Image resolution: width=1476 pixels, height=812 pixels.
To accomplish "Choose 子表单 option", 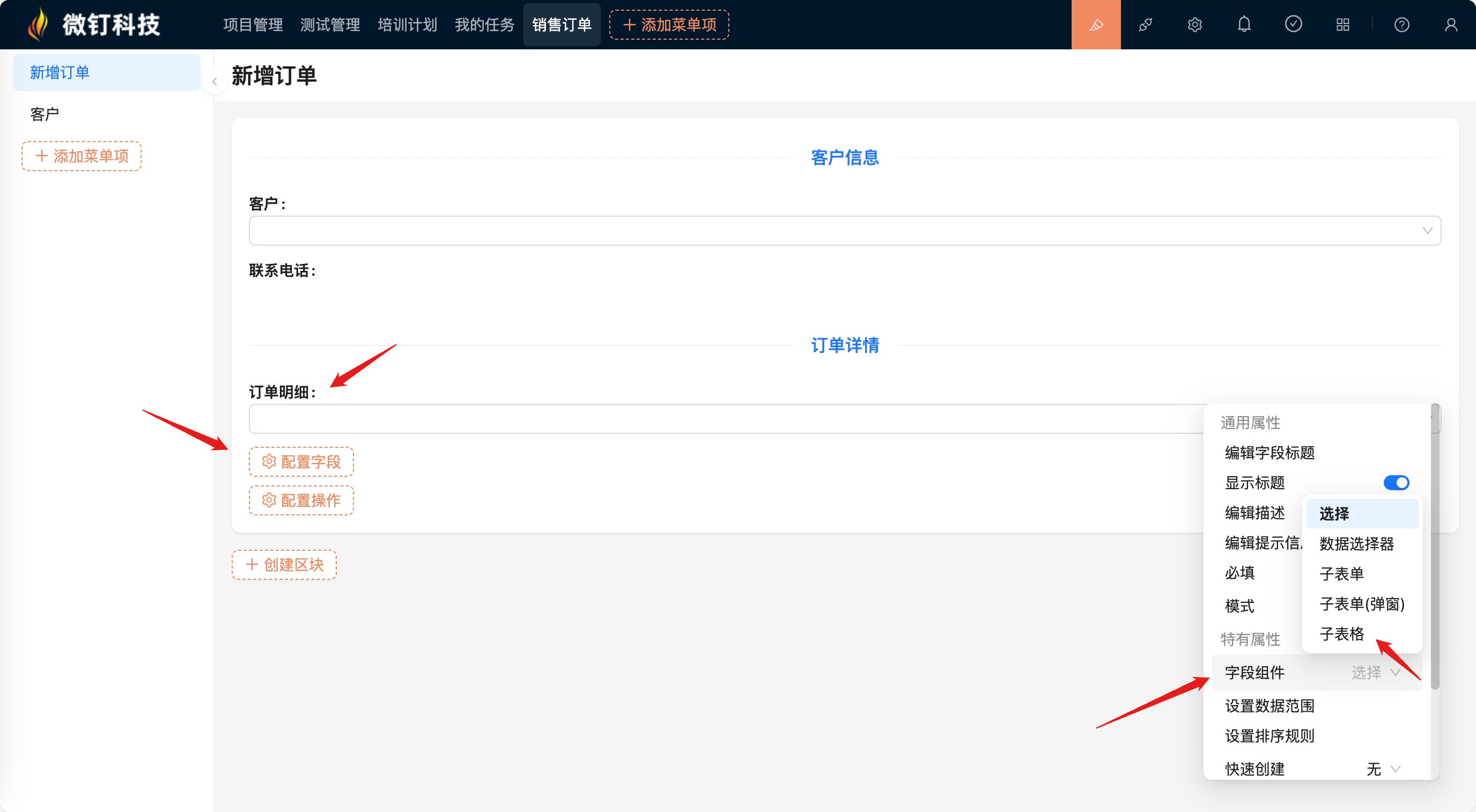I will click(1362, 574).
